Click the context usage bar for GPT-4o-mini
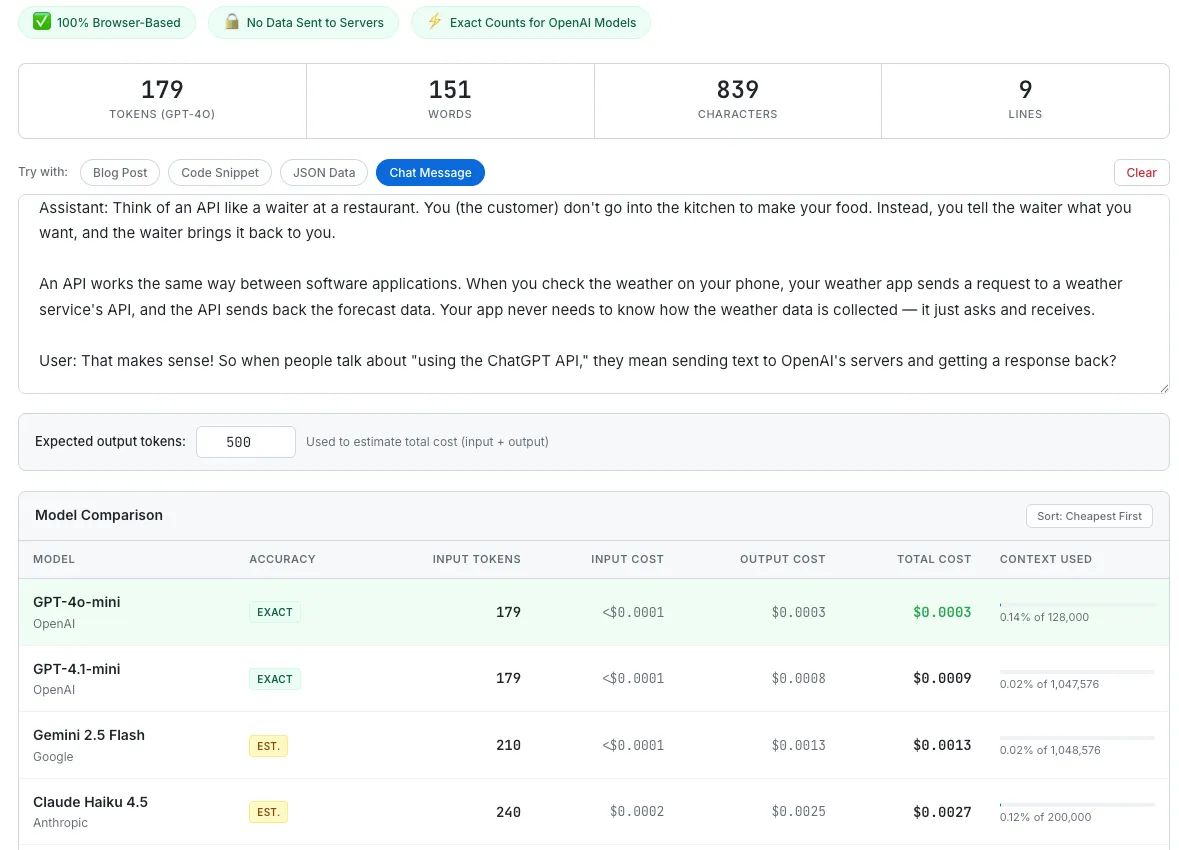This screenshot has height=850, width=1179. [1075, 602]
